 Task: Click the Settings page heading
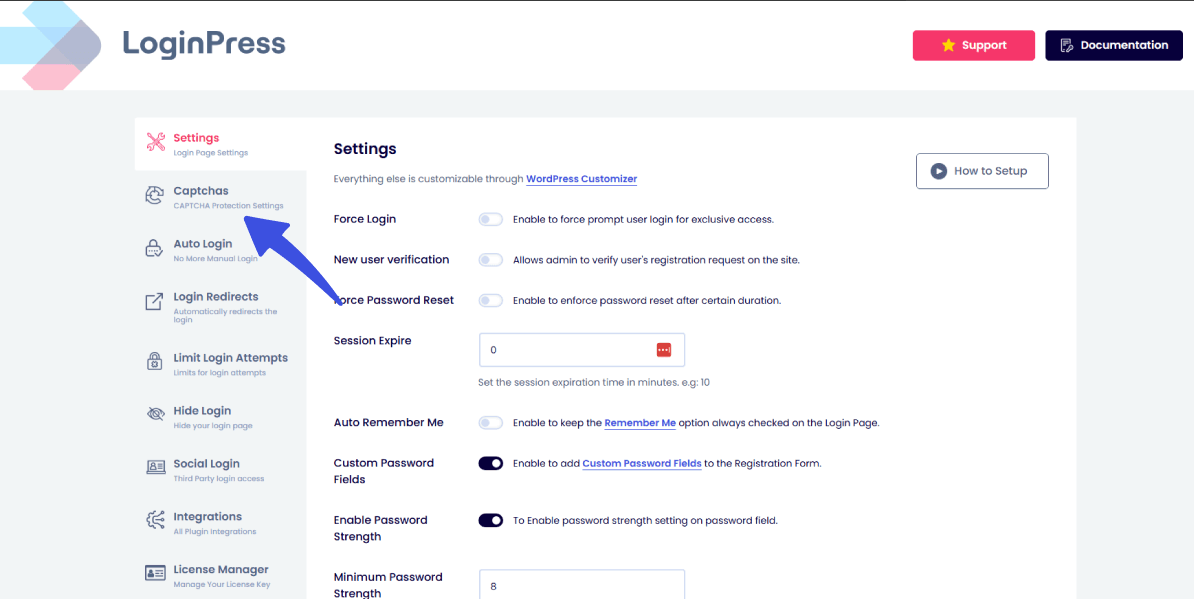point(366,148)
